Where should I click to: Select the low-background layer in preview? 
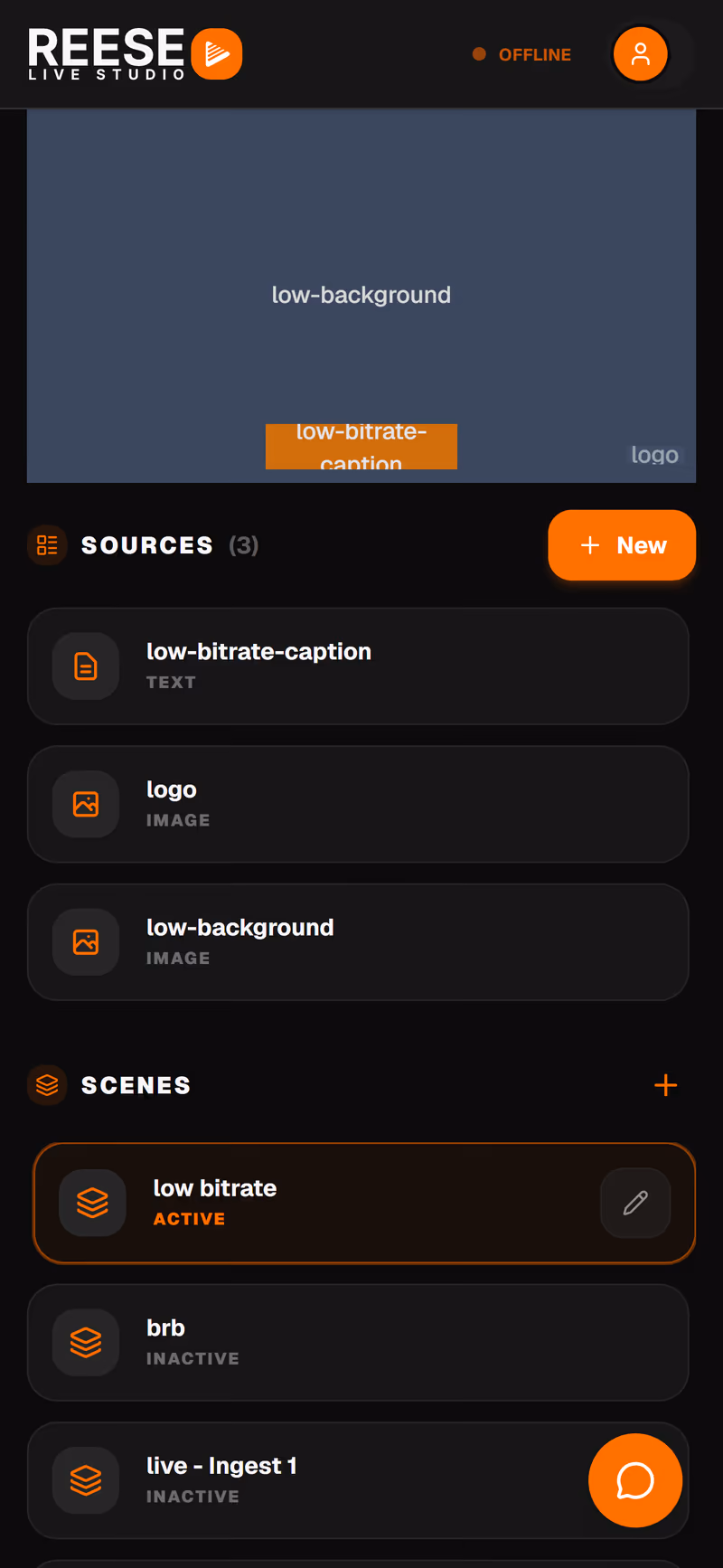[x=361, y=295]
